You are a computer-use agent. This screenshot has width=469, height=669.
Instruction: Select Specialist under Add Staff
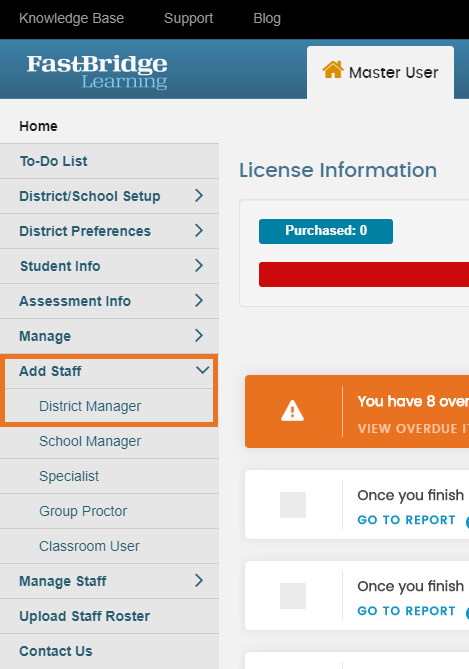tap(109, 476)
